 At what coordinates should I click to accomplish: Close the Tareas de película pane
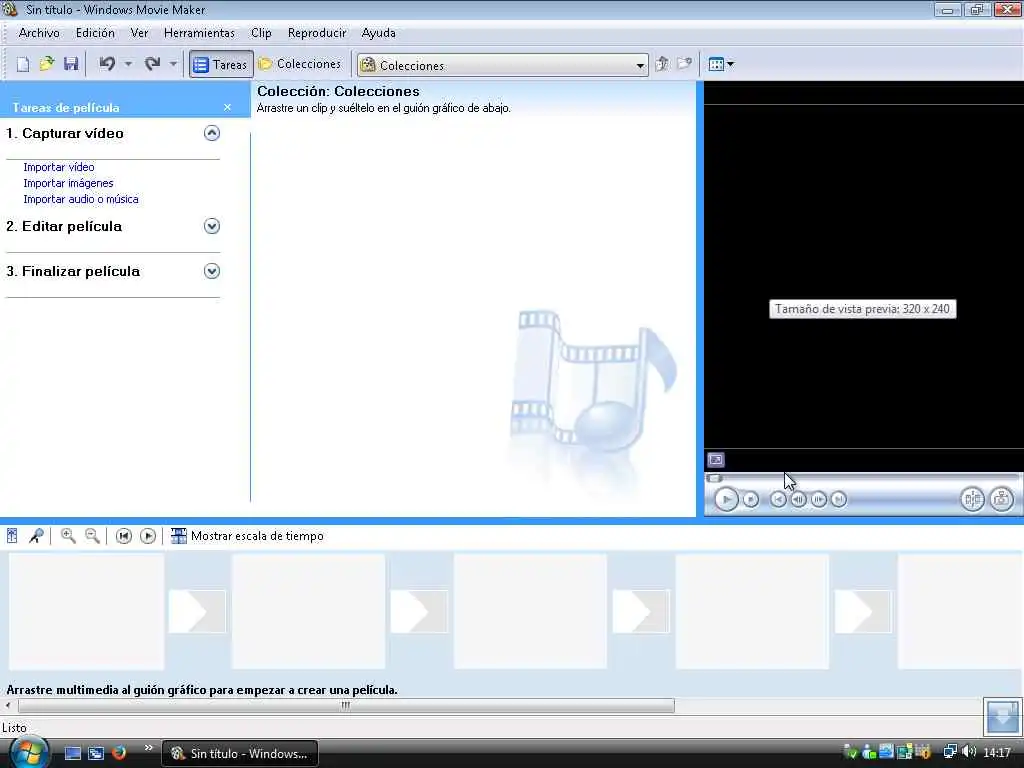click(227, 107)
